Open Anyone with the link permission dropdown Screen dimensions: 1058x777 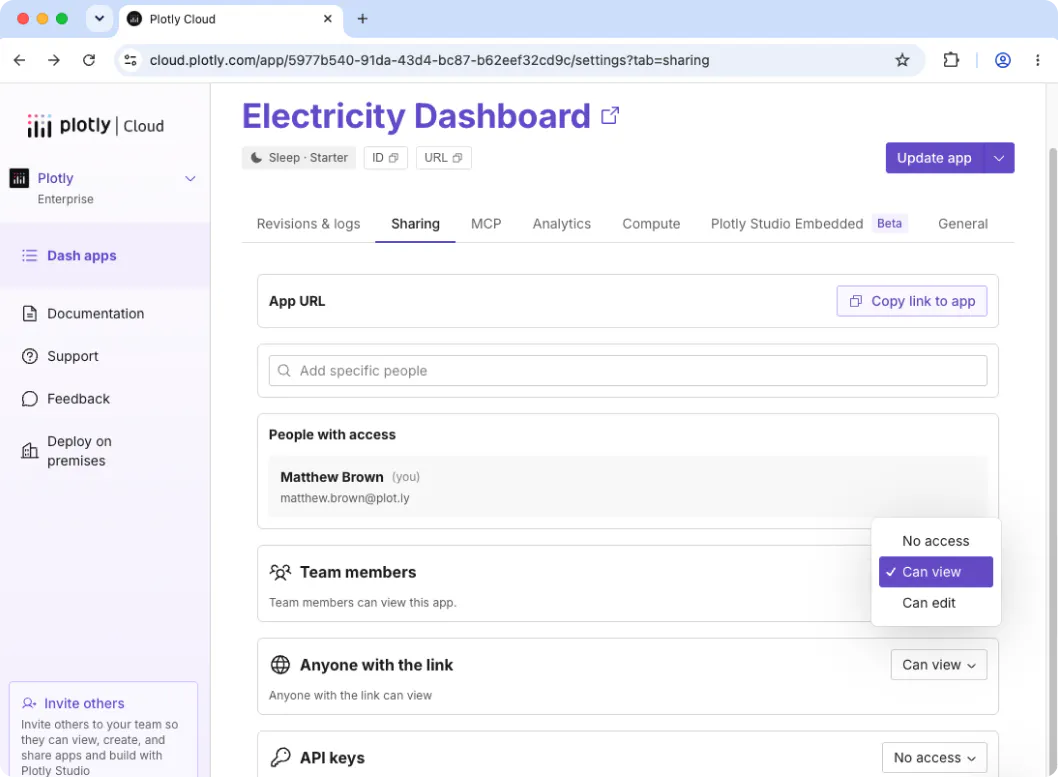tap(939, 665)
